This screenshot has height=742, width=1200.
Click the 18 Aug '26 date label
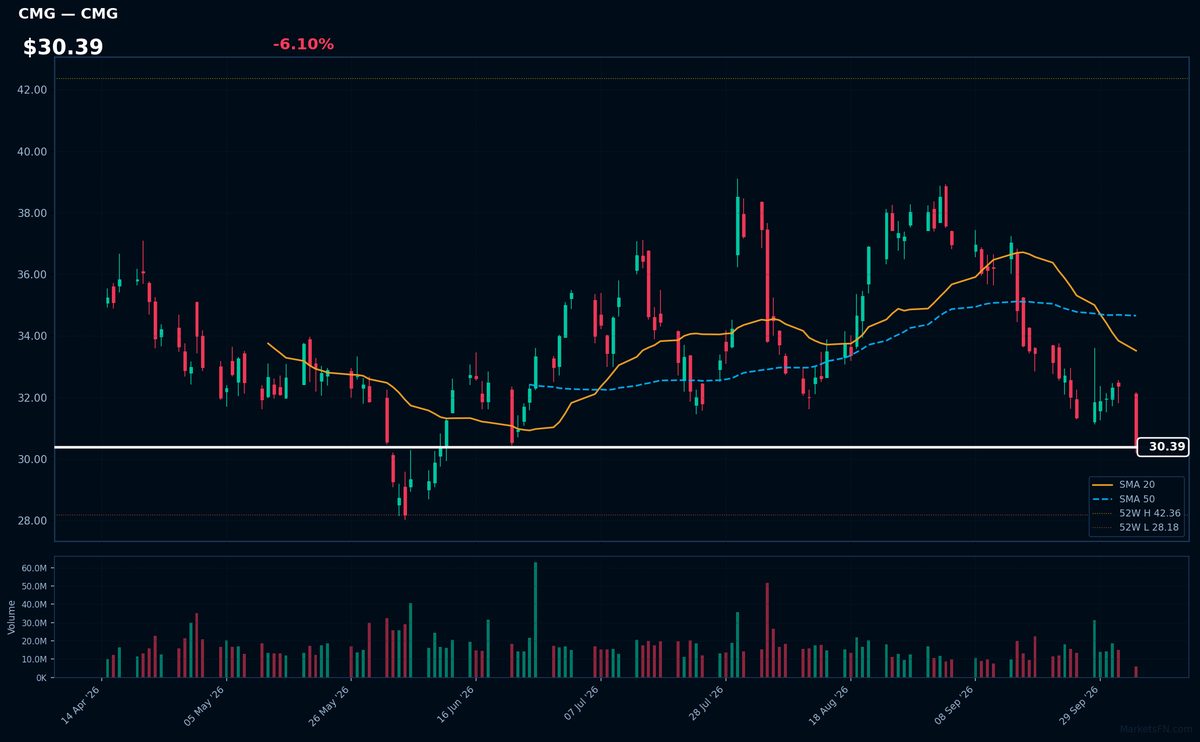829,704
